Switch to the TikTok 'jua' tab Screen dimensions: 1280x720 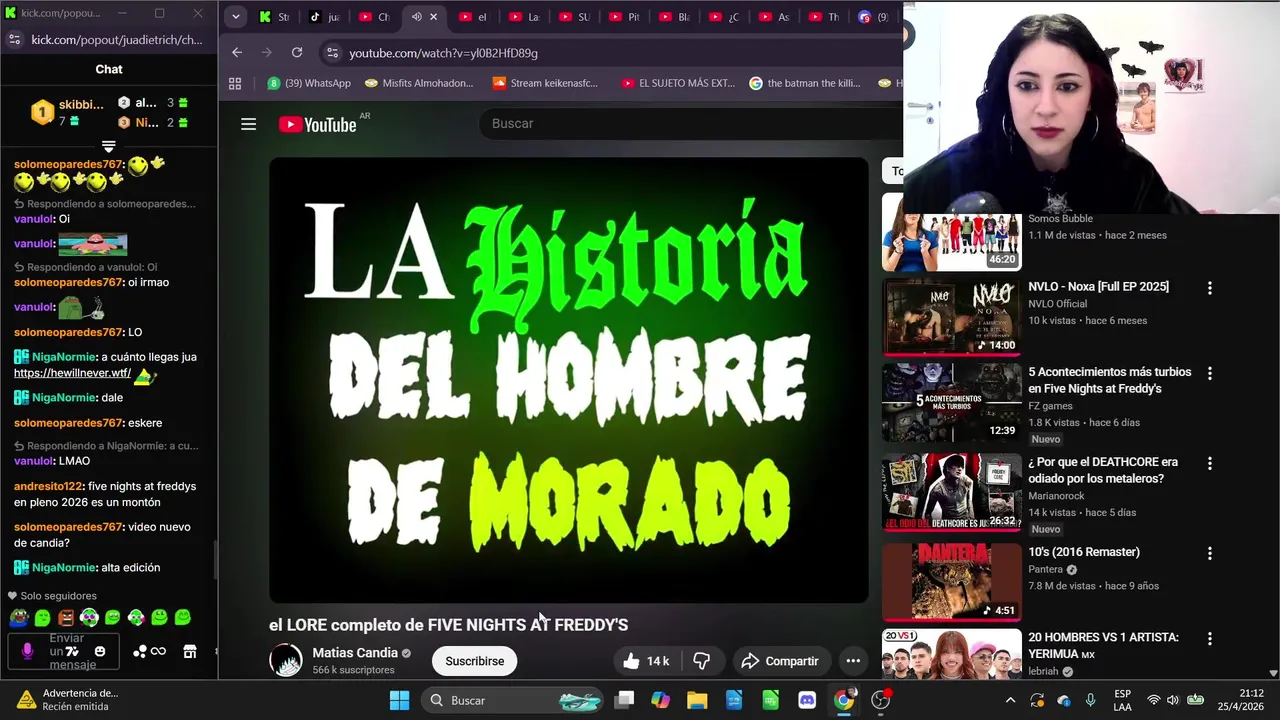(x=324, y=17)
